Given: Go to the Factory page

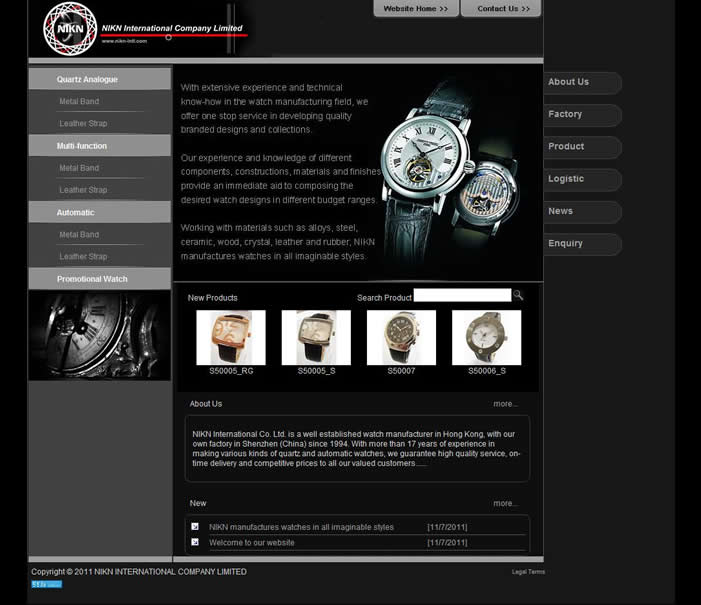Looking at the screenshot, I should (x=582, y=114).
